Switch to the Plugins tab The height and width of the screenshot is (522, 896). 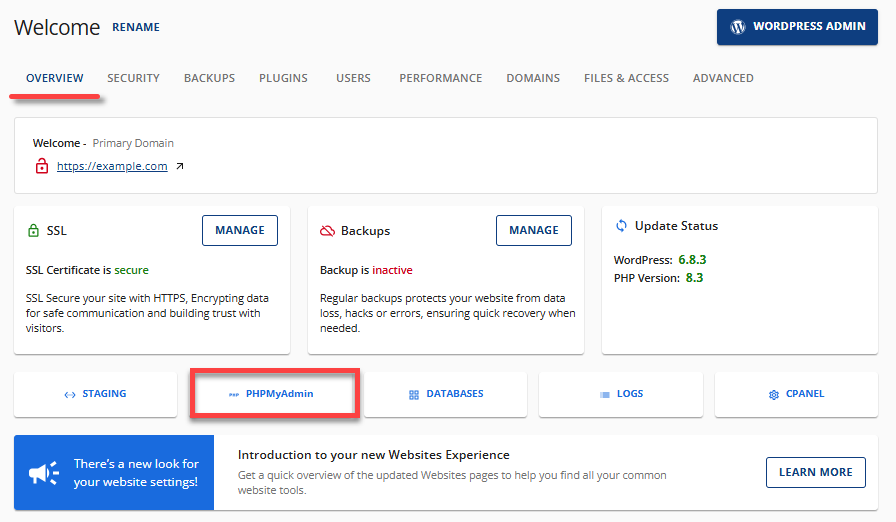pos(283,78)
